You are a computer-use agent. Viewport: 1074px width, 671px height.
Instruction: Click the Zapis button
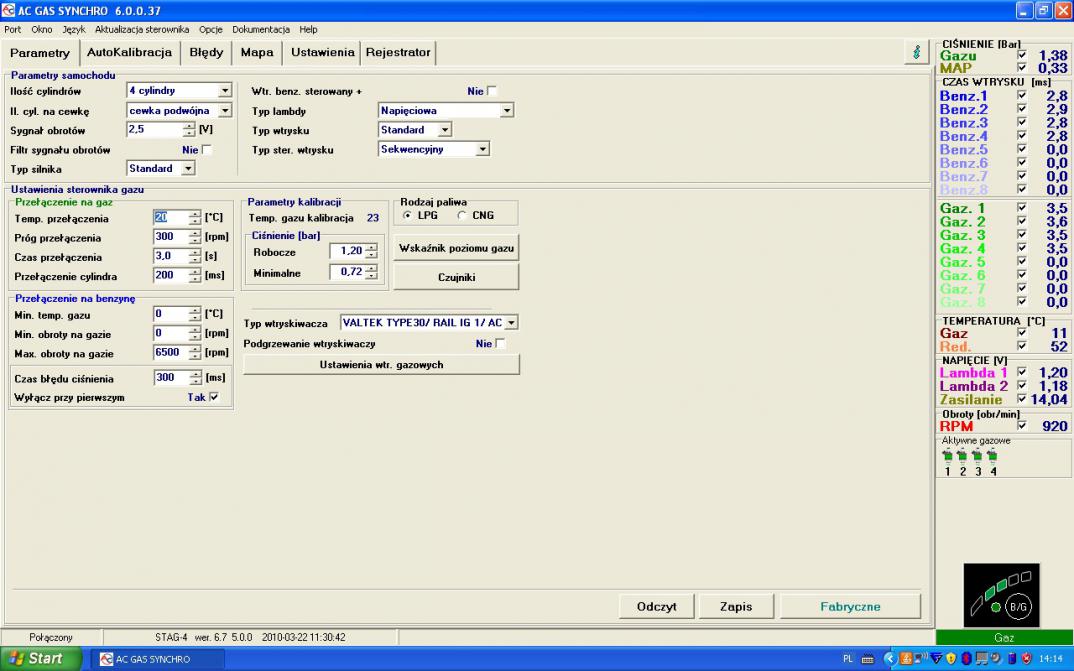(736, 606)
